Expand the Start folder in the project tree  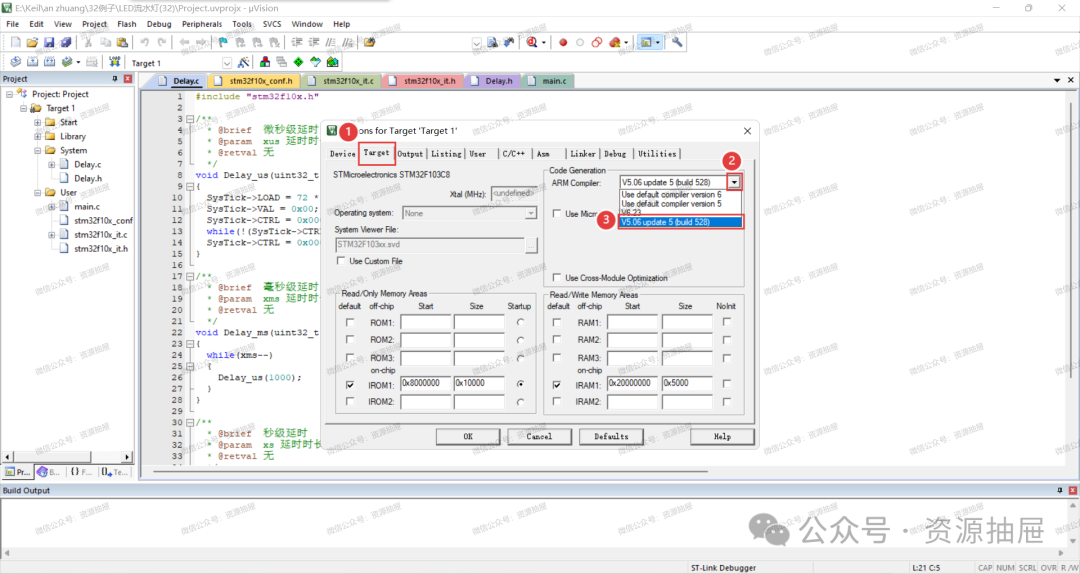(x=38, y=122)
